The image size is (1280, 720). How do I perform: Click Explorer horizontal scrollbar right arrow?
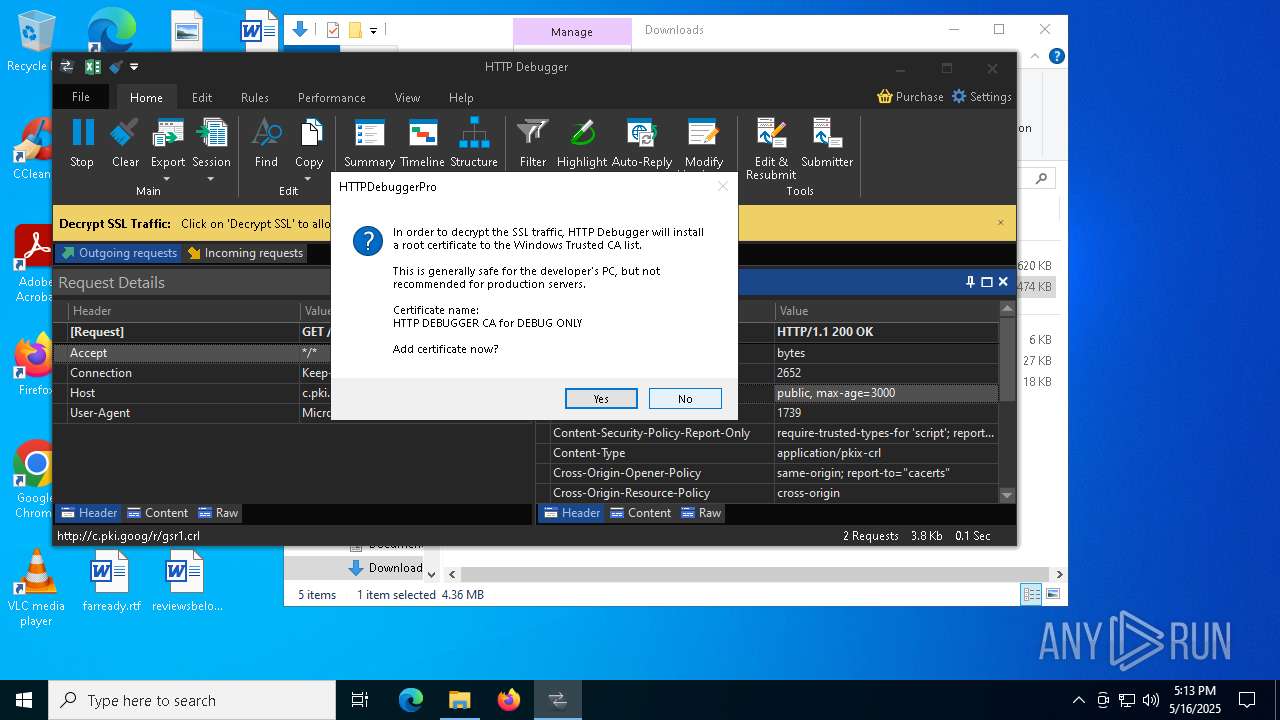[x=1059, y=574]
